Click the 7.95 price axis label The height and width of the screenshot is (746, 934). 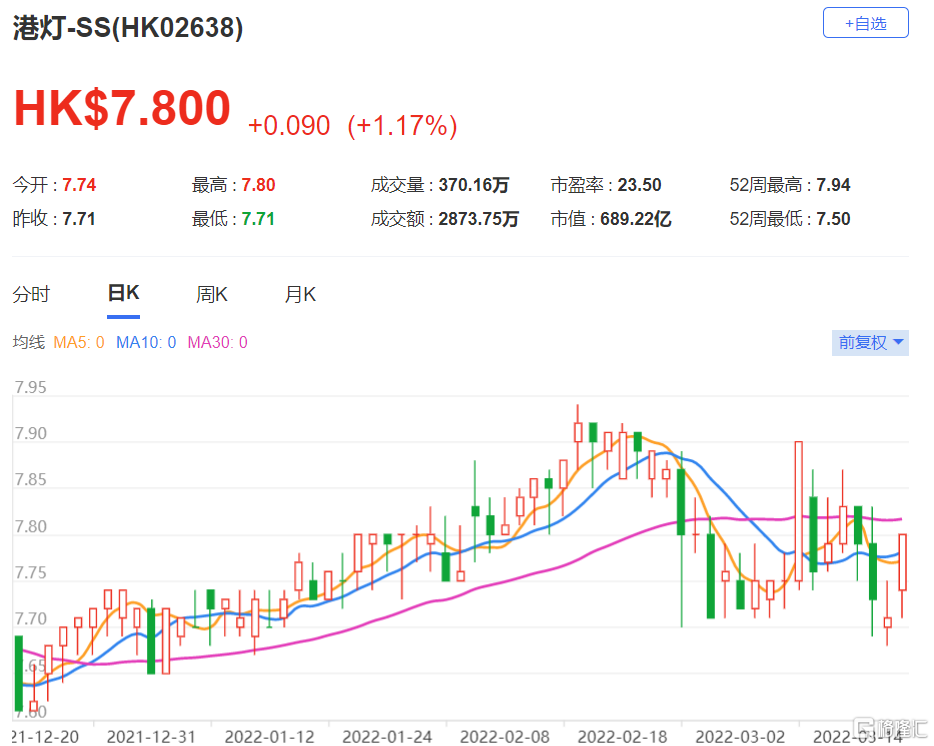[30, 387]
